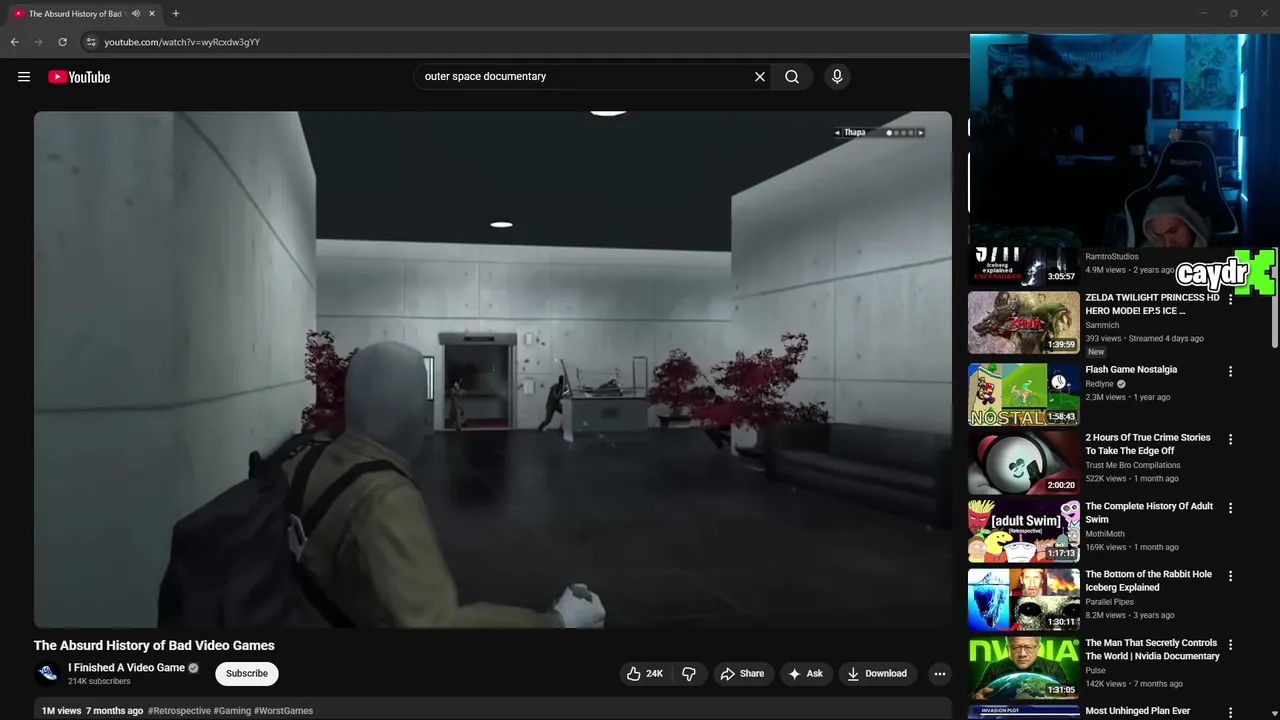Open Flash Game Nostalgia thumbnail

(1024, 394)
